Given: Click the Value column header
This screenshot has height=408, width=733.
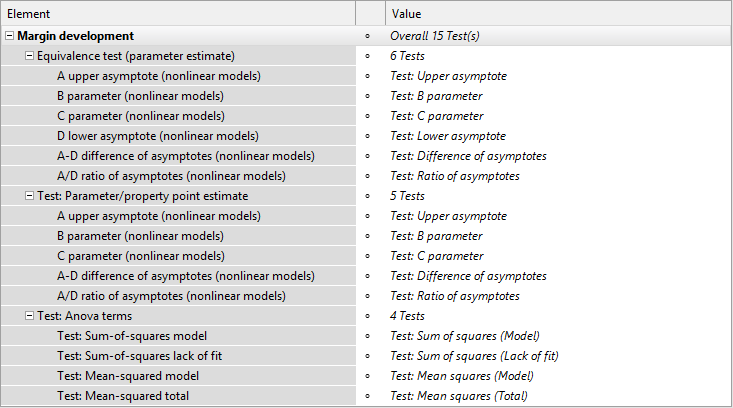Looking at the screenshot, I should pyautogui.click(x=559, y=14).
